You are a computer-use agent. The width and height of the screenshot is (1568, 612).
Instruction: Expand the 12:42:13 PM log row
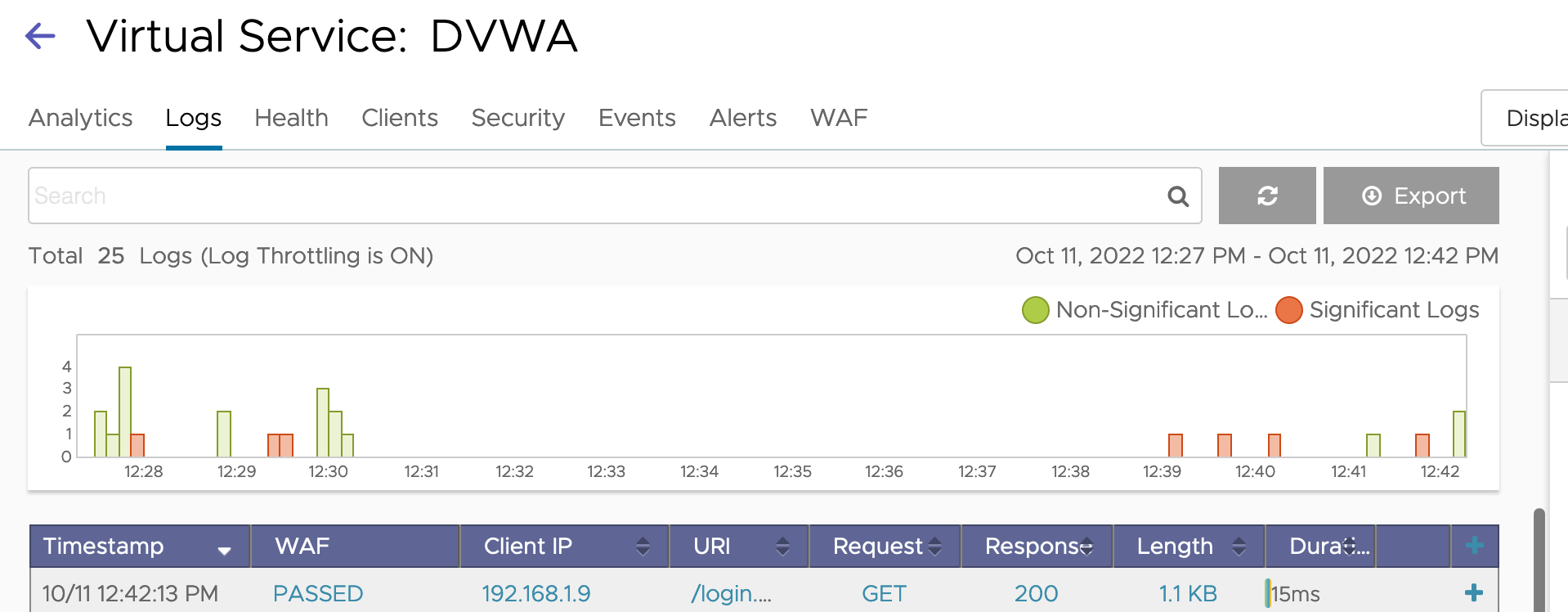coord(1474,593)
